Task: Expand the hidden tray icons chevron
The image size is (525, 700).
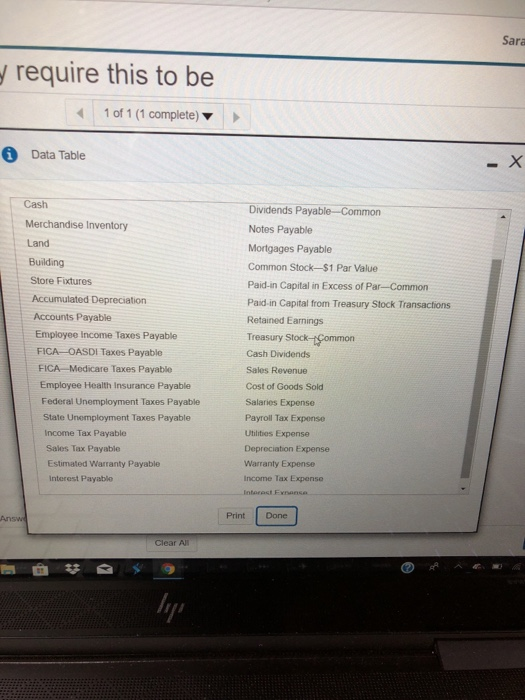Action: (x=458, y=567)
